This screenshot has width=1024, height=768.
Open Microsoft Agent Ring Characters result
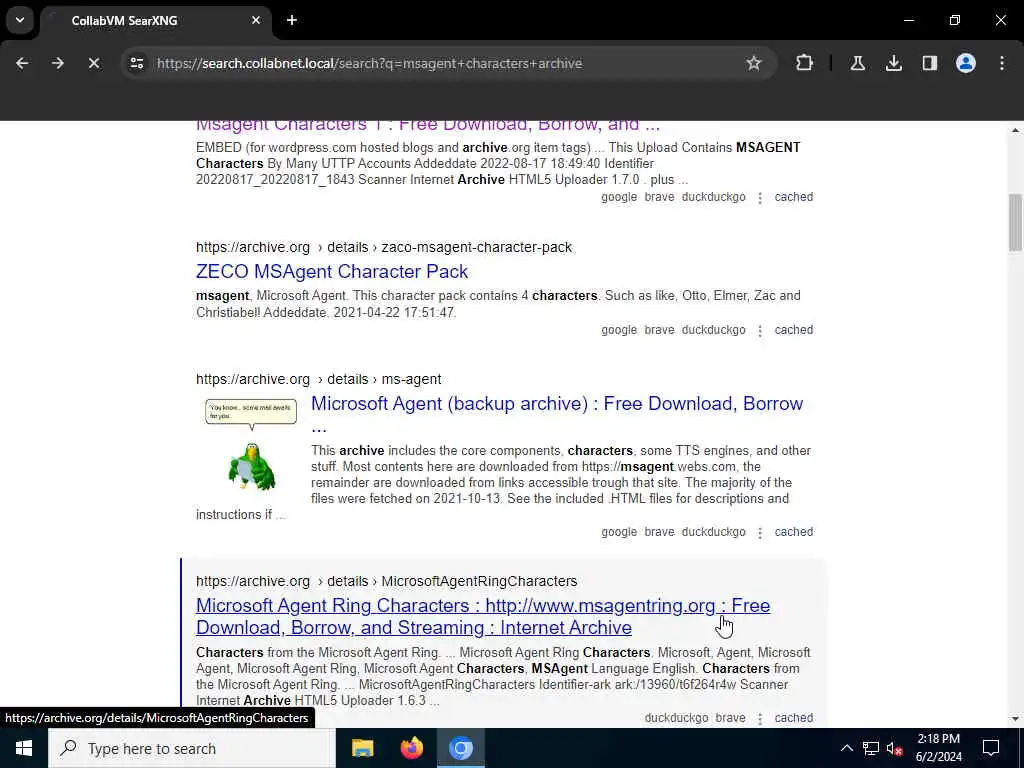tap(483, 616)
